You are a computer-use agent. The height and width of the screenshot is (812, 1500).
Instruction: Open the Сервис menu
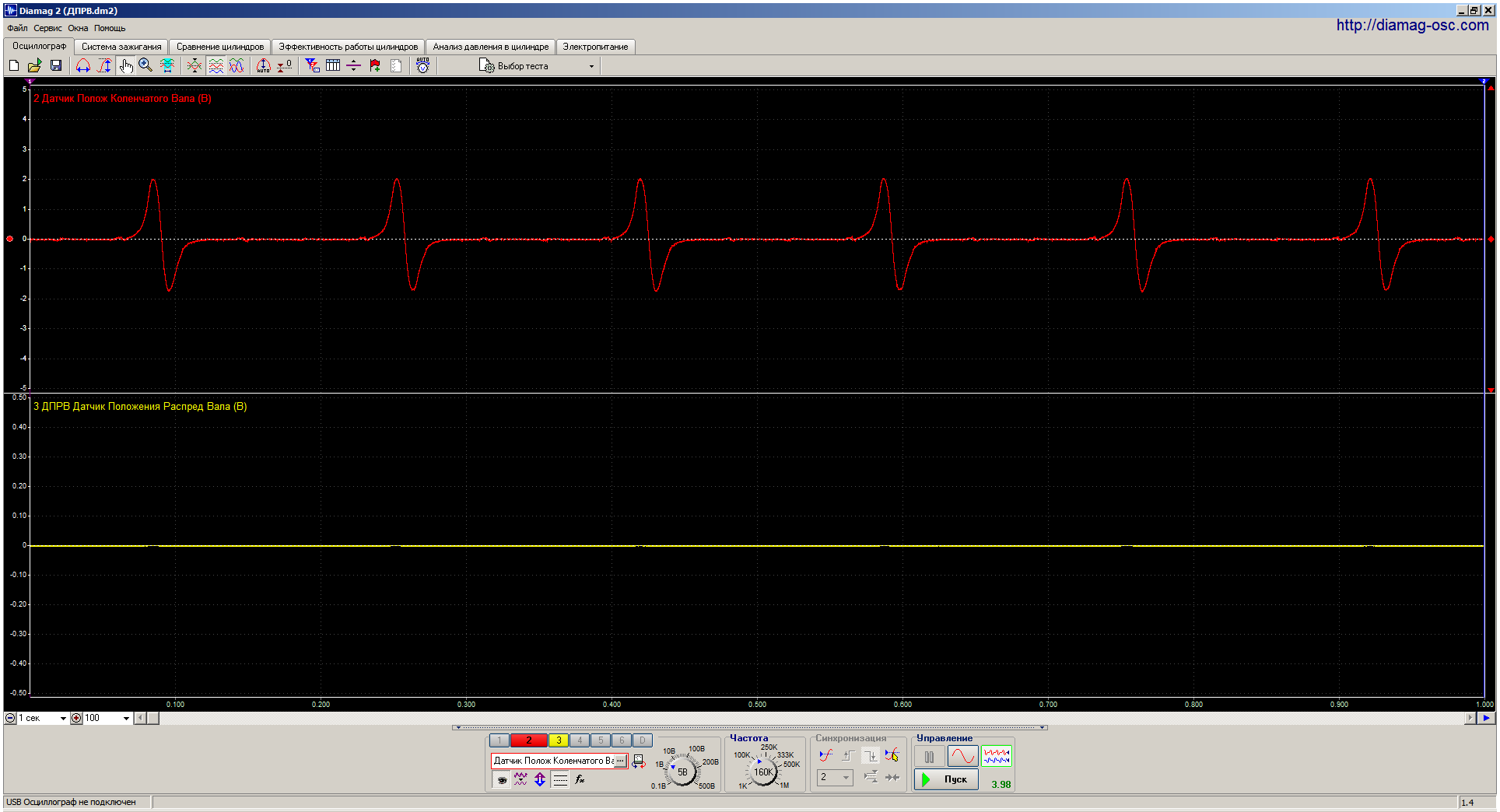tap(47, 28)
